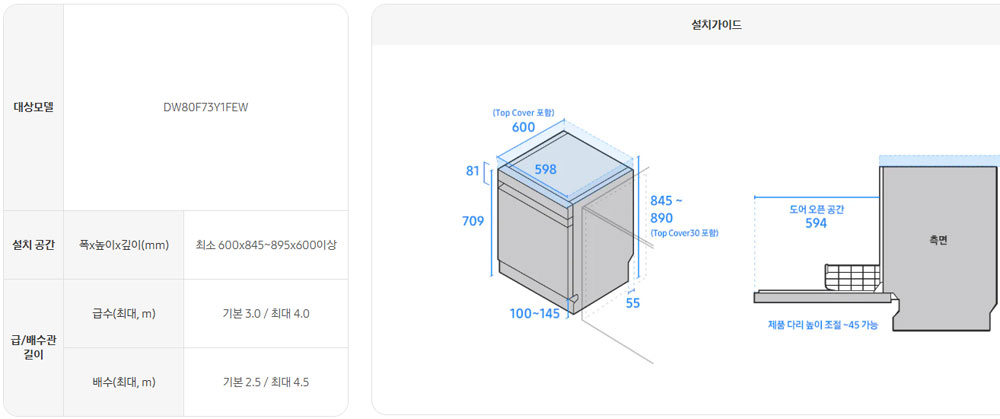1000x419 pixels.
Task: Click the open door rack illustration
Action: [853, 277]
